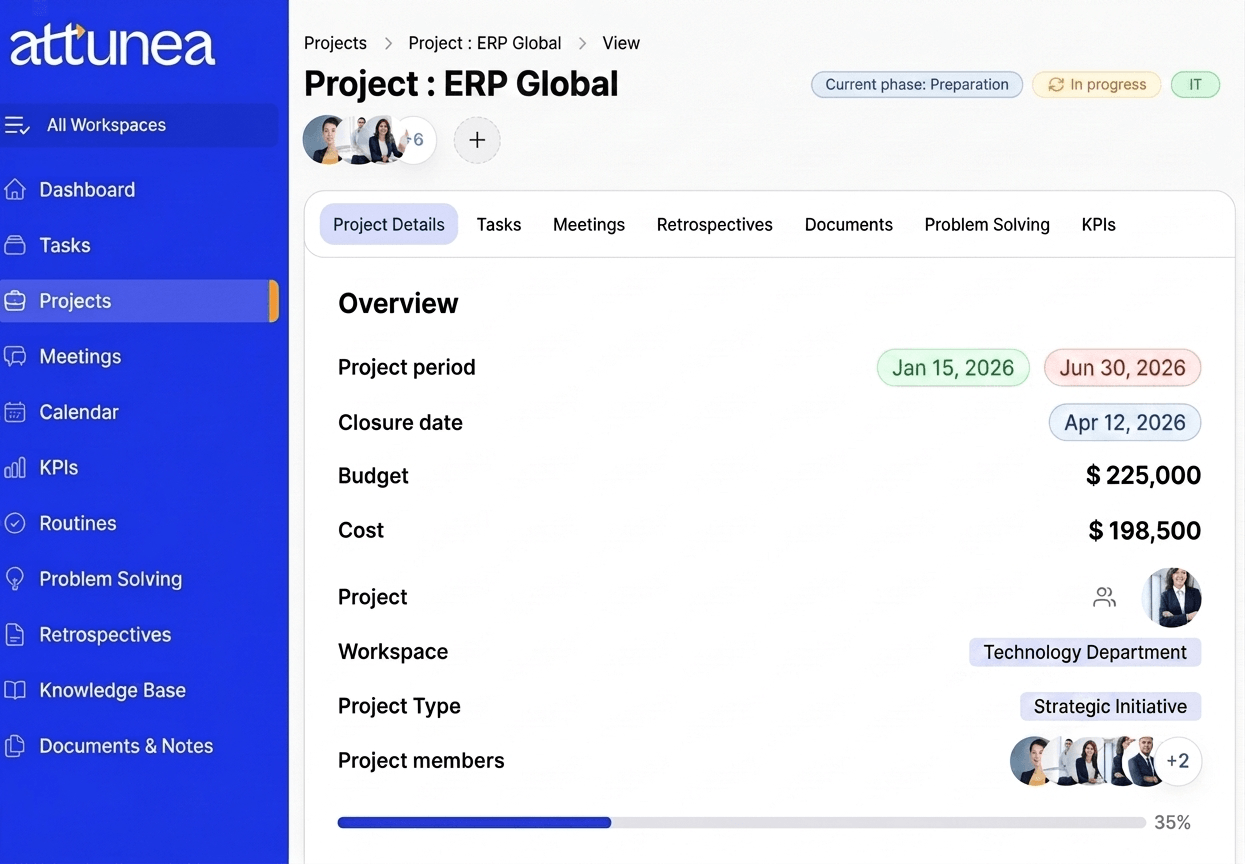
Task: Open Documents & Notes from sidebar
Action: (139, 746)
